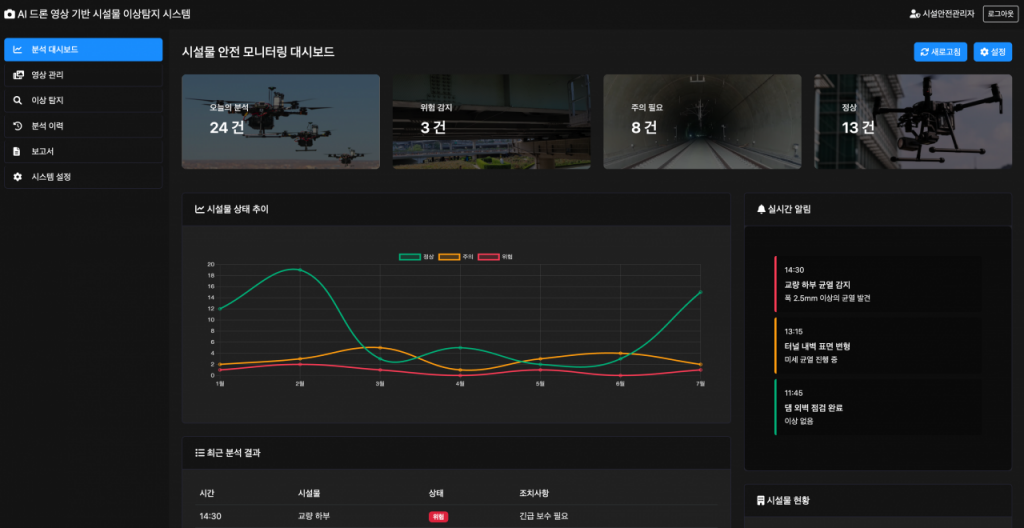
Task: Click the gear icon for 시스템 설정
Action: coord(17,177)
